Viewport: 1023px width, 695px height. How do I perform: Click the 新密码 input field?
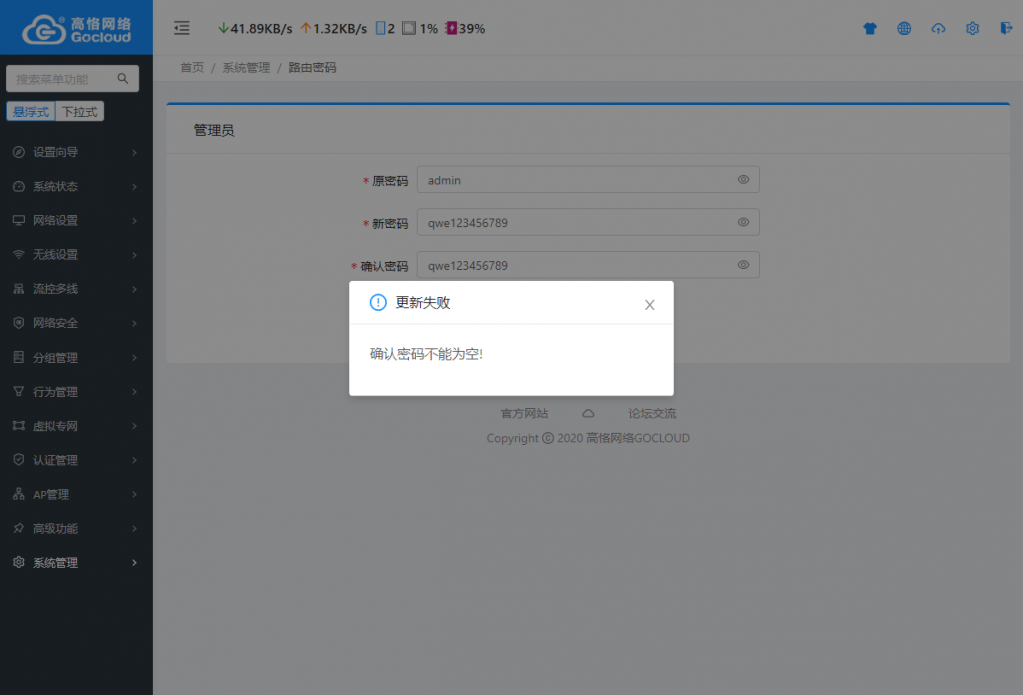[x=588, y=222]
